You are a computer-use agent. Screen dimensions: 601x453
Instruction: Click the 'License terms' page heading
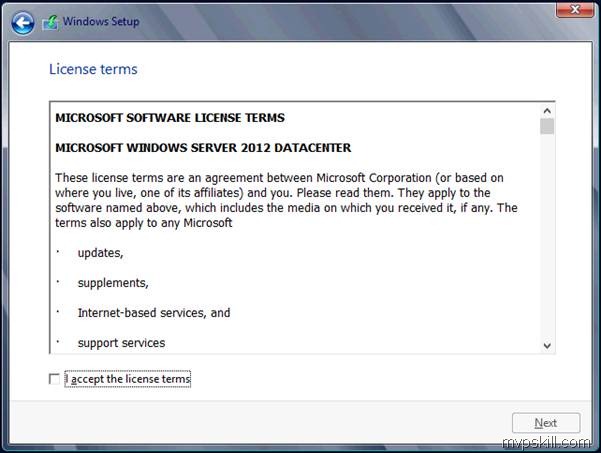[93, 69]
